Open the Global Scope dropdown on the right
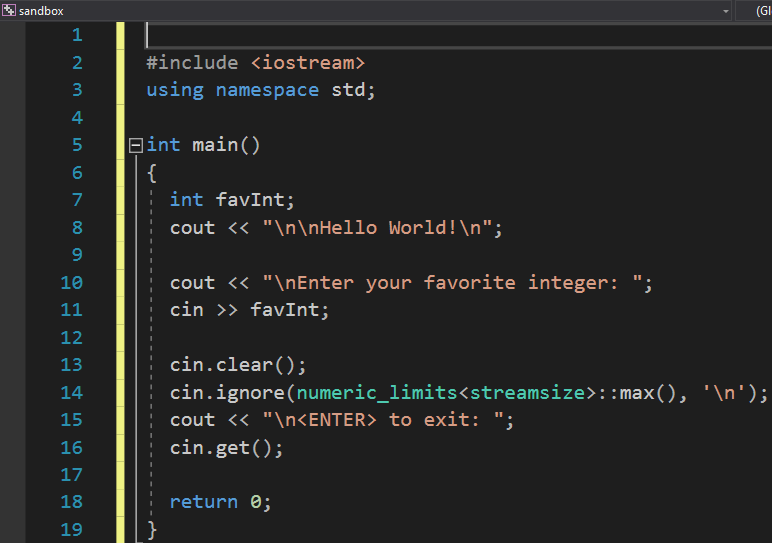The image size is (772, 543). 755,10
